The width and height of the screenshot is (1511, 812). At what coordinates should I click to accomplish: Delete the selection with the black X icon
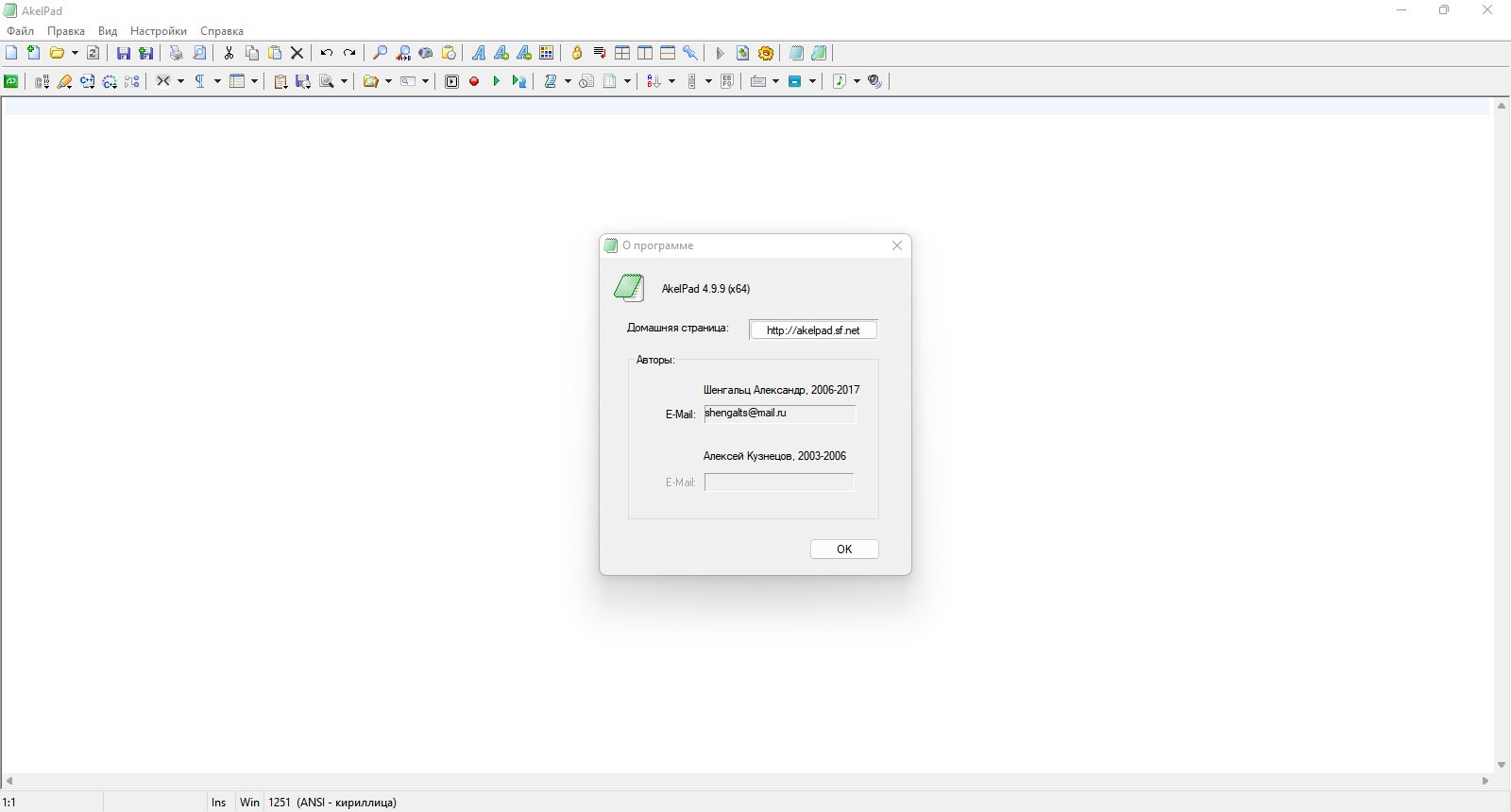click(x=297, y=53)
